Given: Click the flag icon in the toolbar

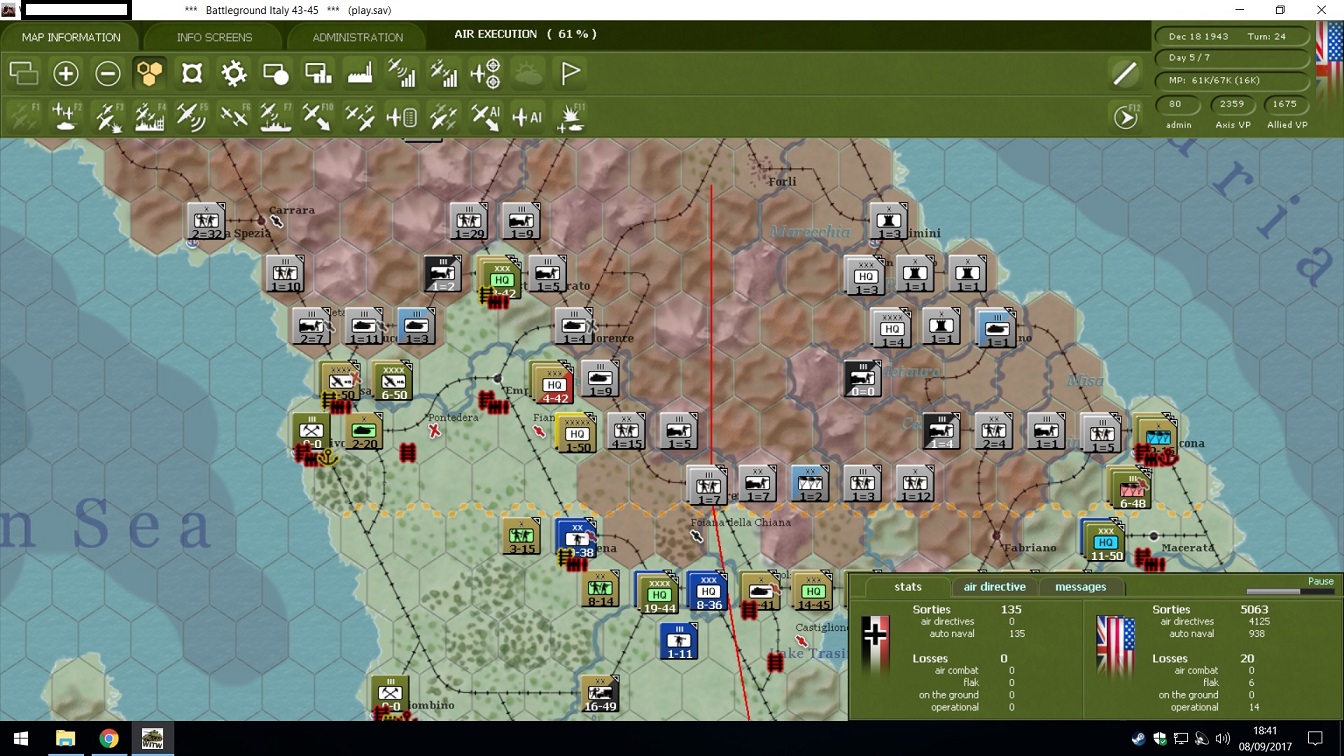Looking at the screenshot, I should [571, 73].
